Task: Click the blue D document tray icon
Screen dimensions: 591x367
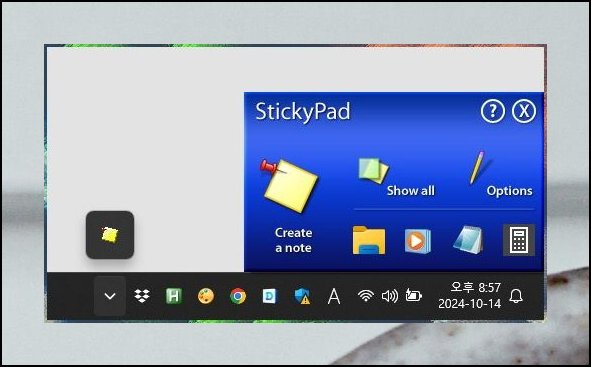Action: pyautogui.click(x=269, y=296)
